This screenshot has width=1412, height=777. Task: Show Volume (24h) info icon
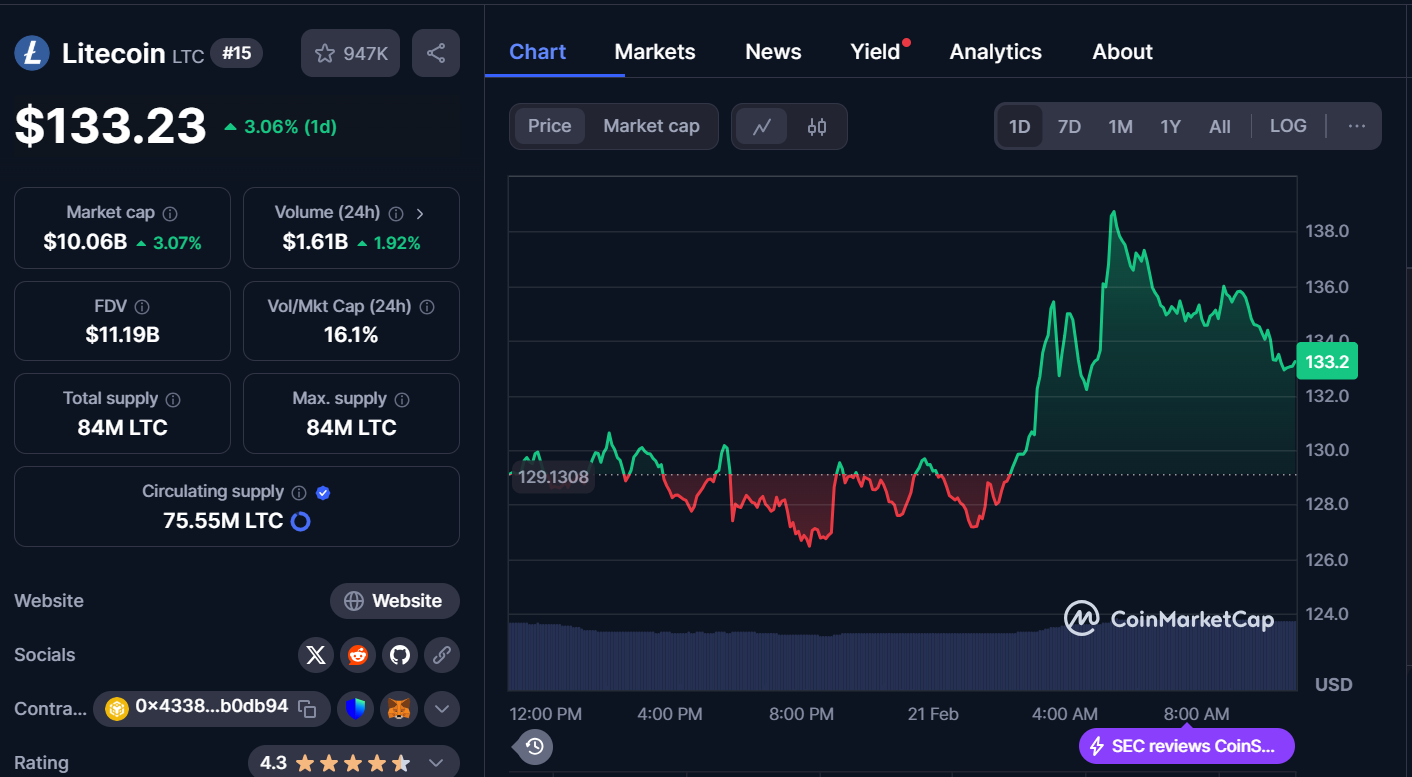pos(396,213)
